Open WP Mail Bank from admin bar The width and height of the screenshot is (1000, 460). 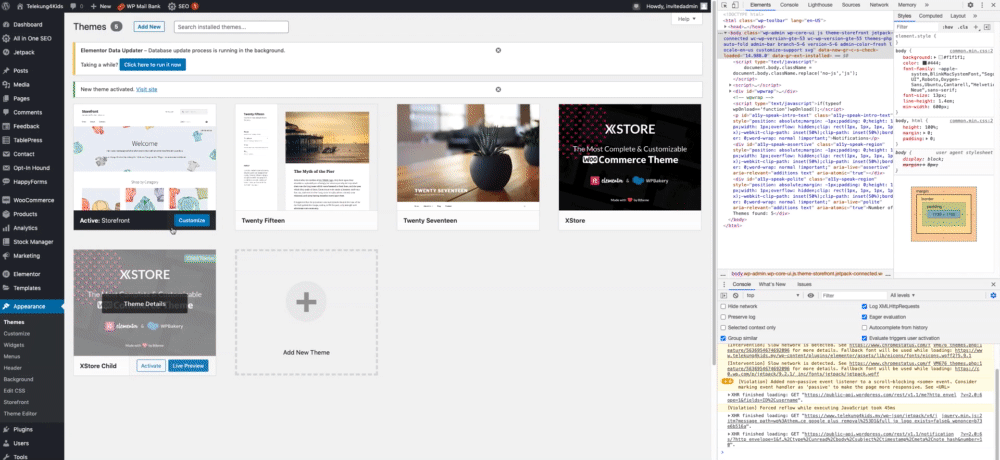click(x=139, y=6)
